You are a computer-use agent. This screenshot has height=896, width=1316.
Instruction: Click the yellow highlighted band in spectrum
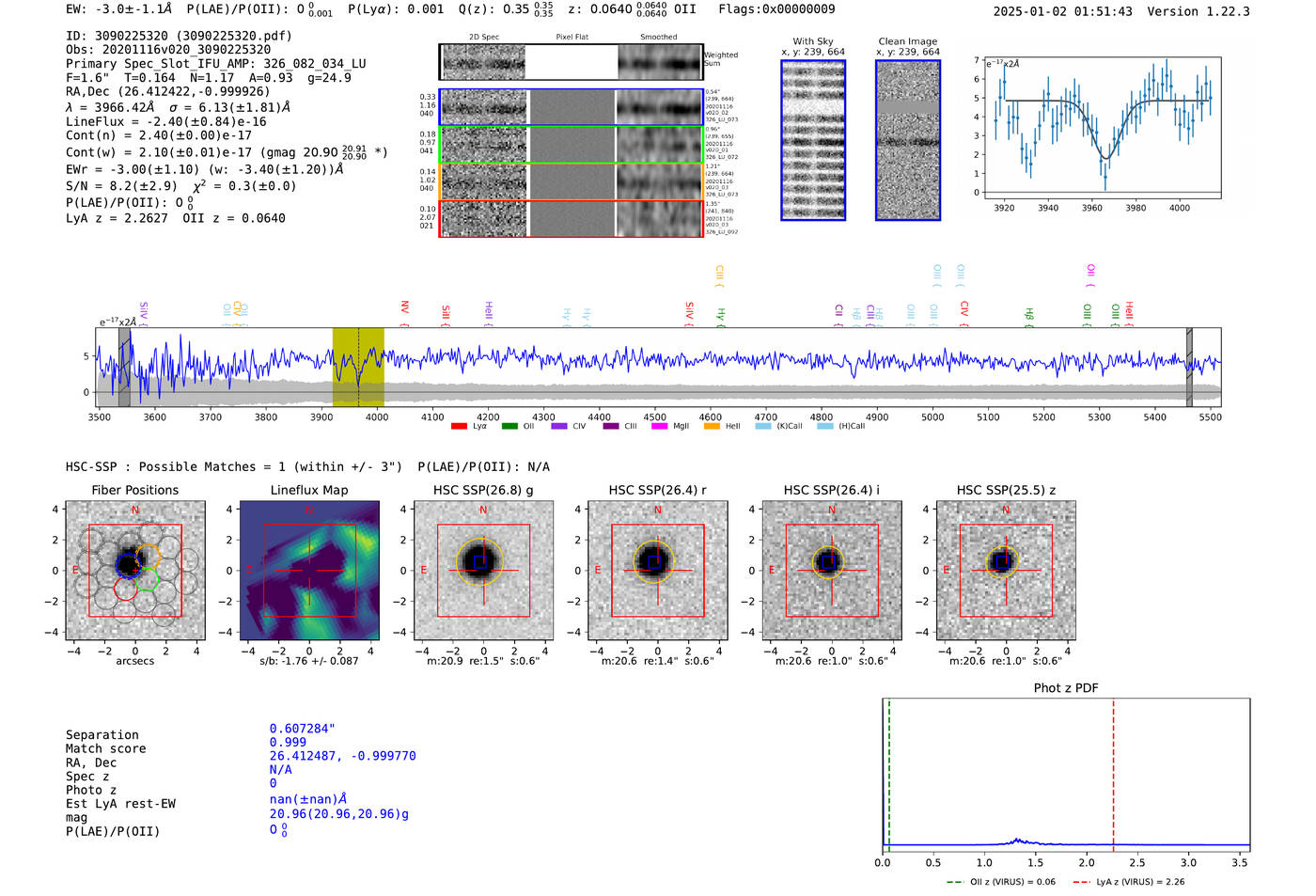click(358, 368)
